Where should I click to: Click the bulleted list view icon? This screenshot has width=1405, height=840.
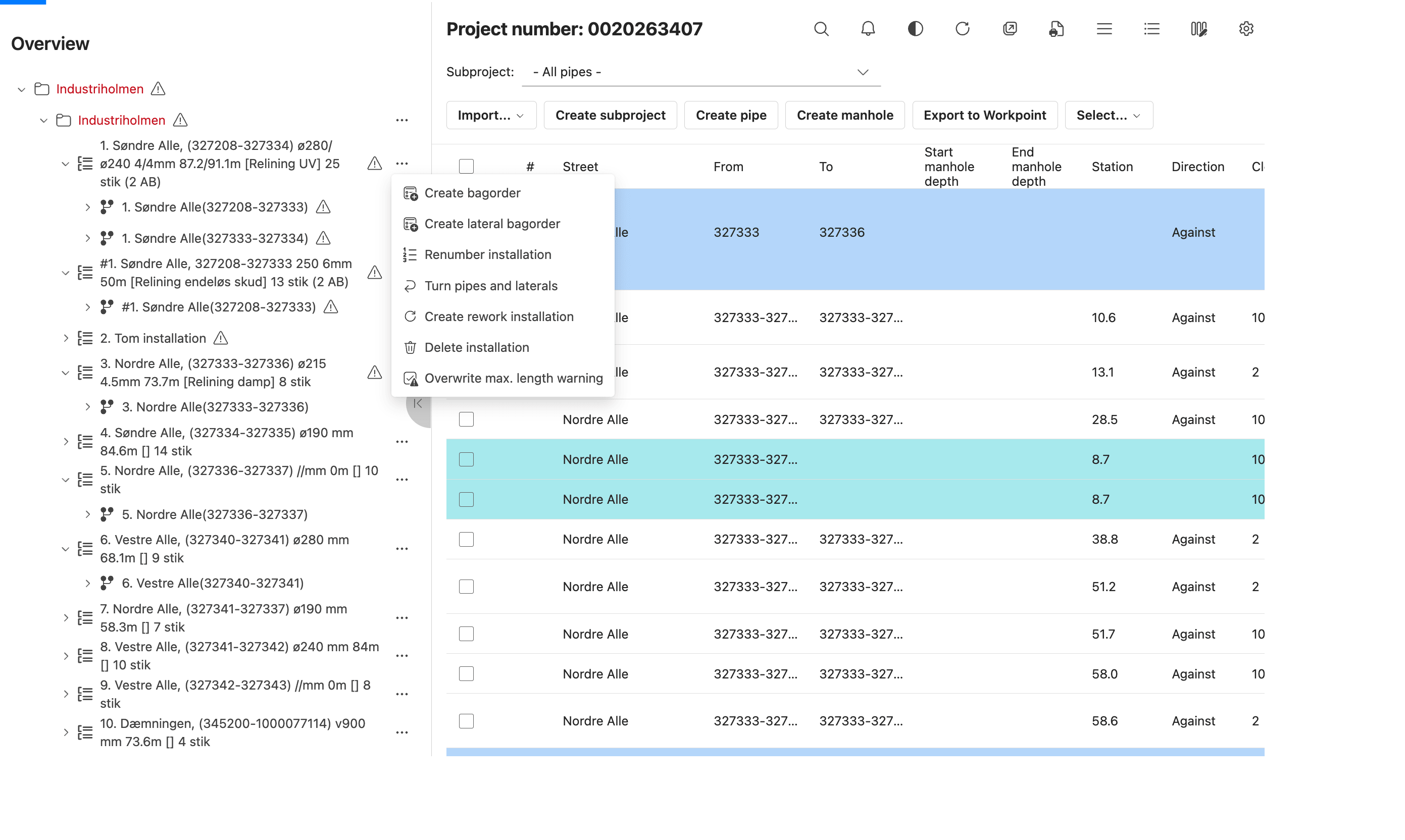coord(1151,29)
